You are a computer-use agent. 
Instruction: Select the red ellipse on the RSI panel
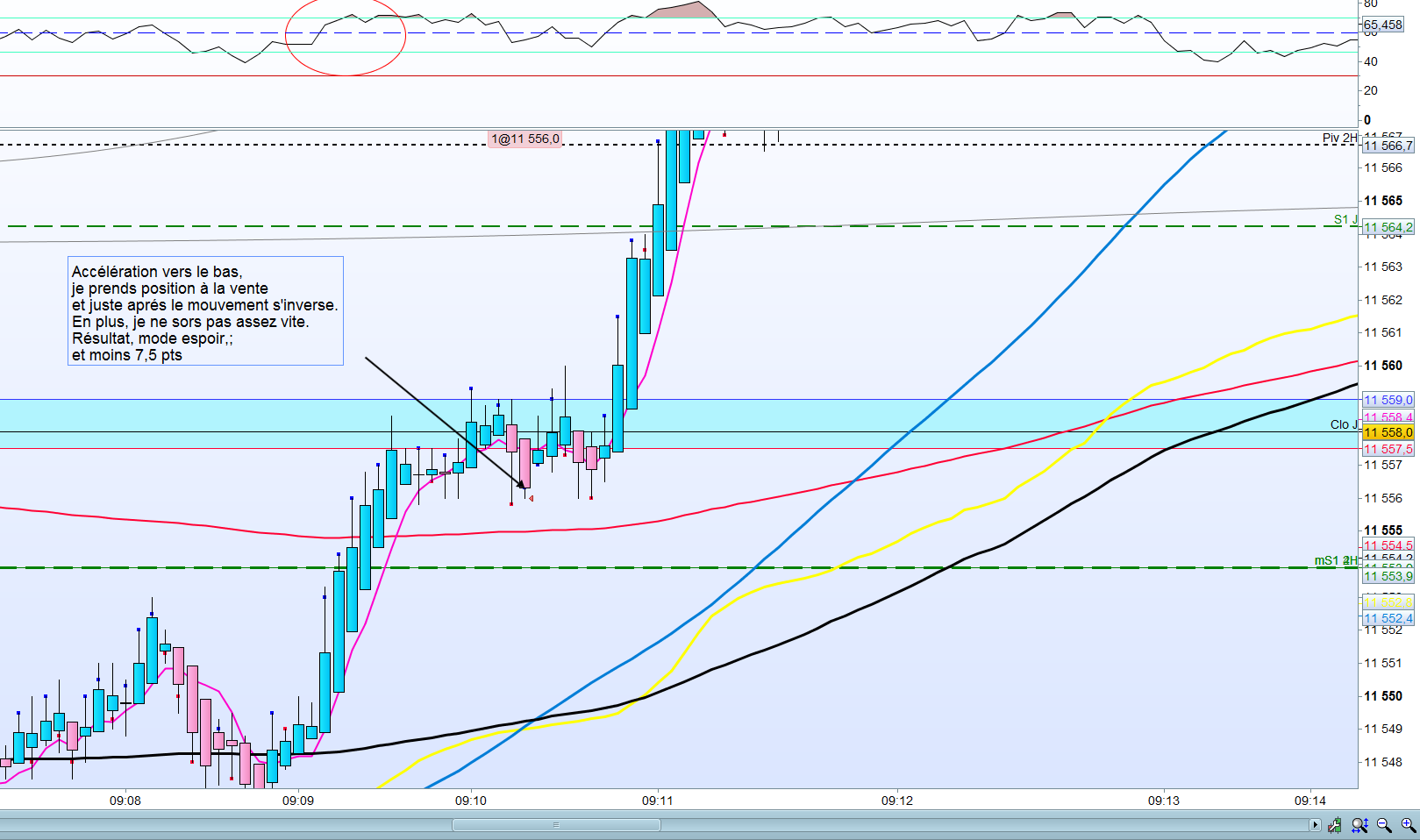click(346, 37)
